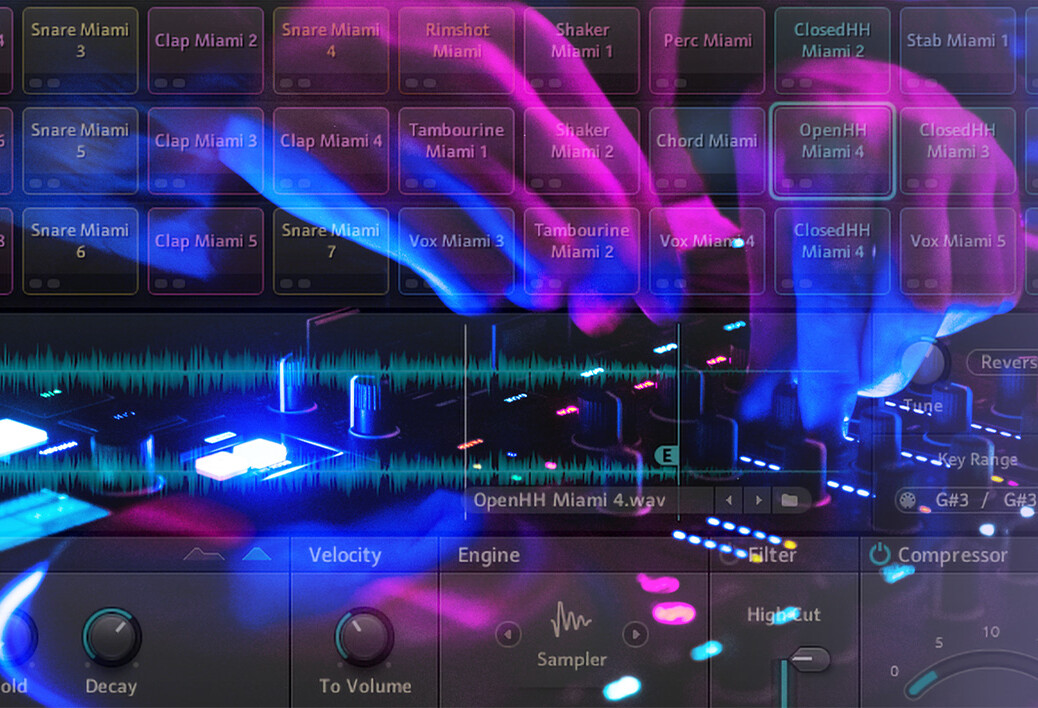Click the High Cut slider handle
1038x708 pixels.
pos(810,659)
